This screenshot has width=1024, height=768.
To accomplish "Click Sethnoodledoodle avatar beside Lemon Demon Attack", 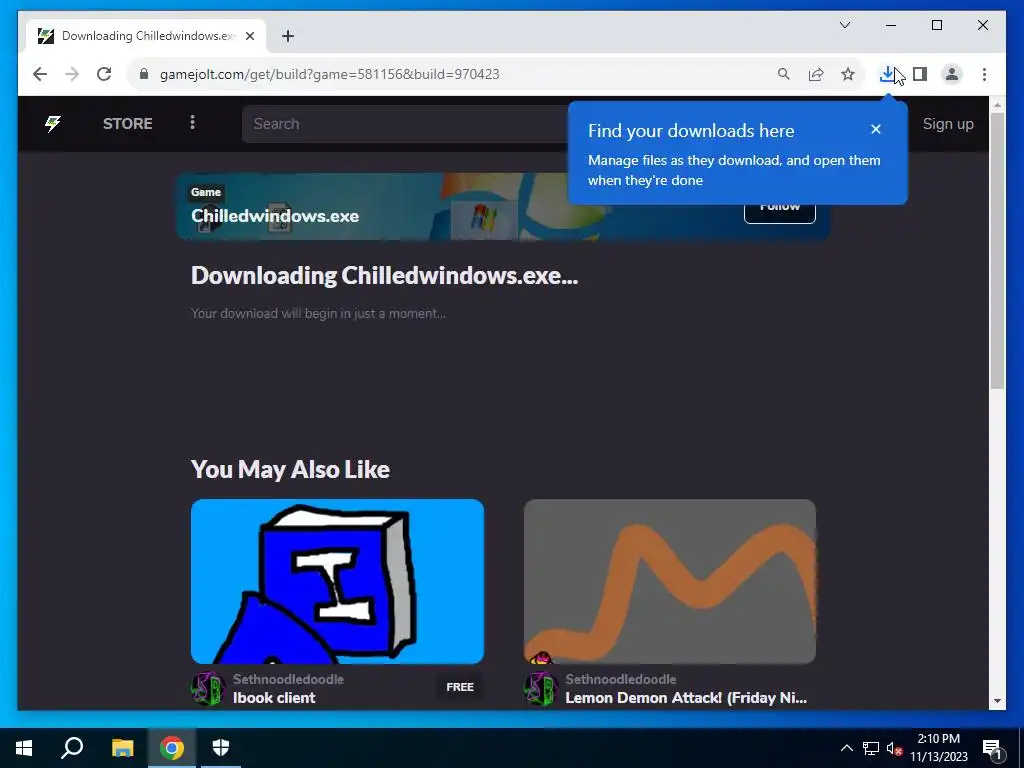I will click(x=541, y=688).
